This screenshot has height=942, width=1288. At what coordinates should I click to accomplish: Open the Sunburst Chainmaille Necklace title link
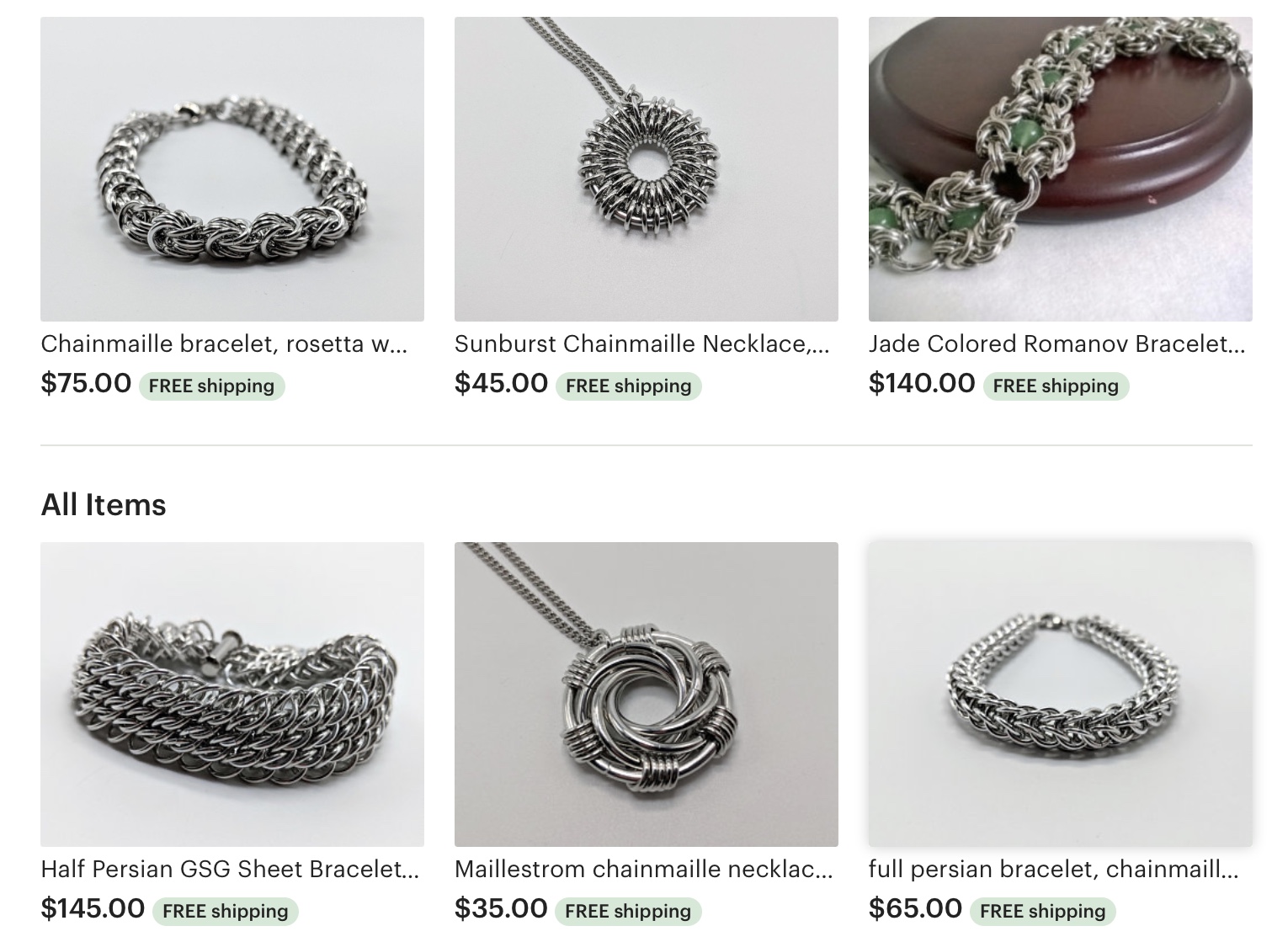642,343
